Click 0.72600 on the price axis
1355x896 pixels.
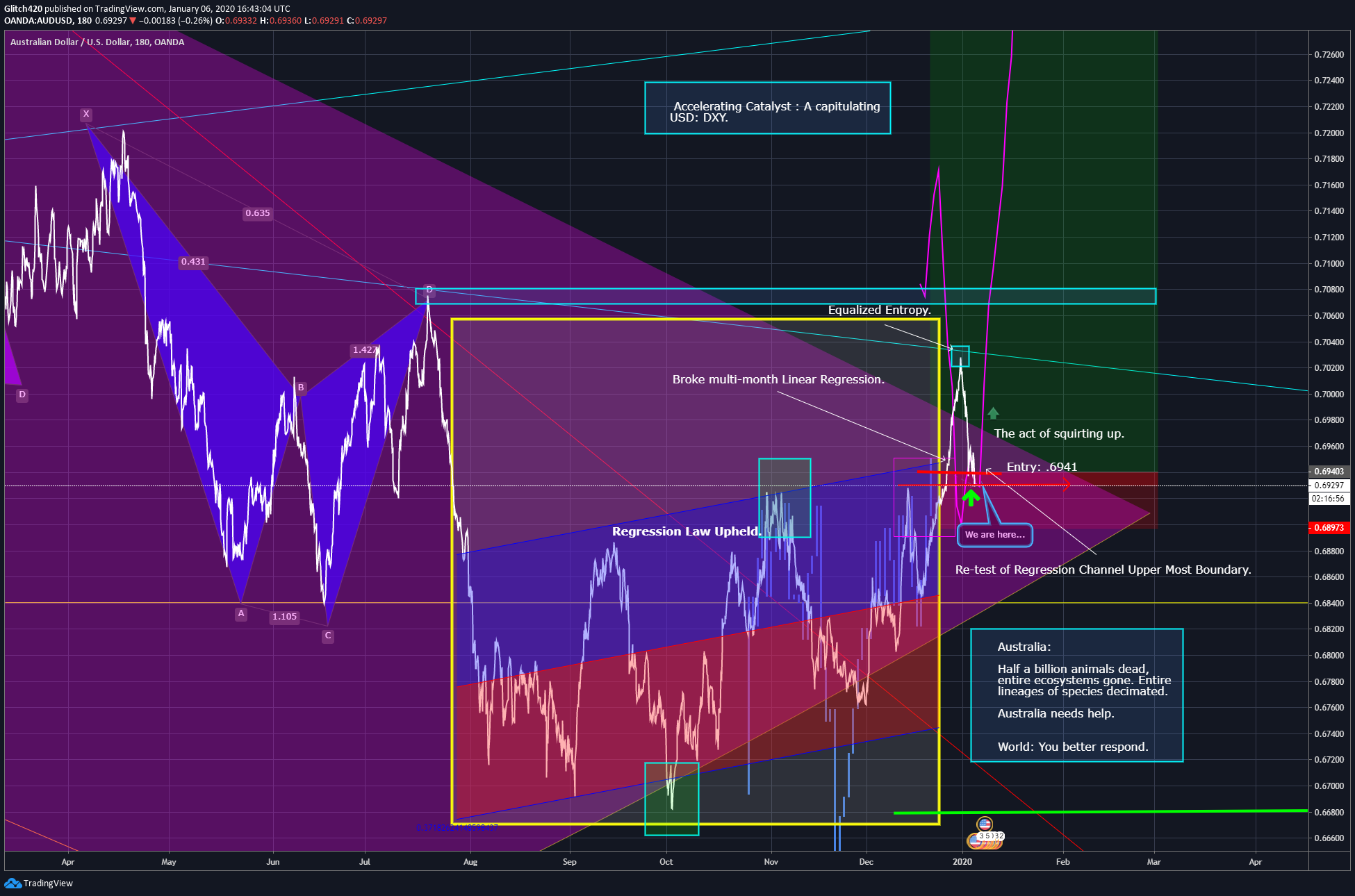1329,55
